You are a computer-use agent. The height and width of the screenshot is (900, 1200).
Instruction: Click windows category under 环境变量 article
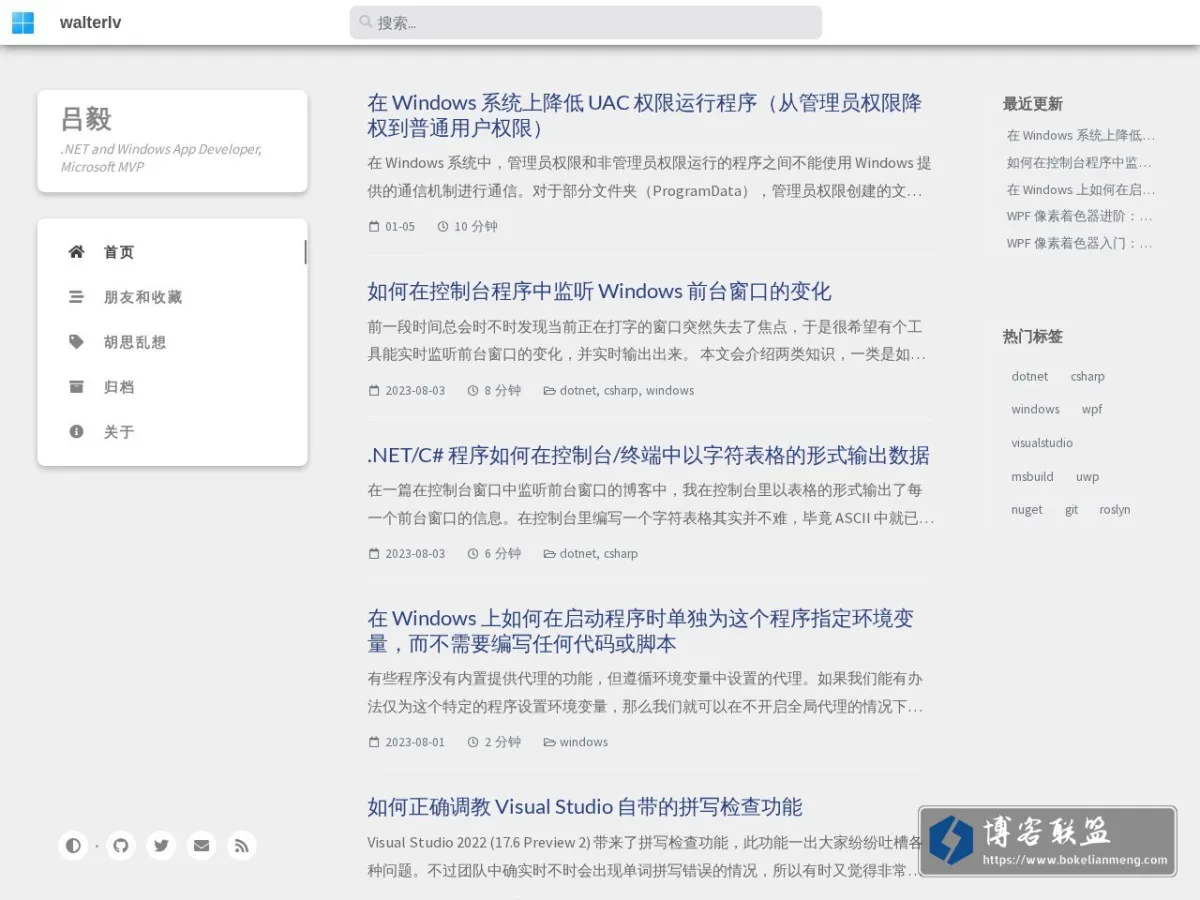coord(584,742)
